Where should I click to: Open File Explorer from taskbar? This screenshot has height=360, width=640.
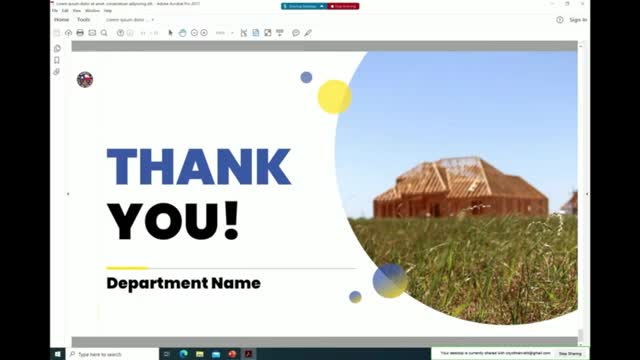[200, 354]
